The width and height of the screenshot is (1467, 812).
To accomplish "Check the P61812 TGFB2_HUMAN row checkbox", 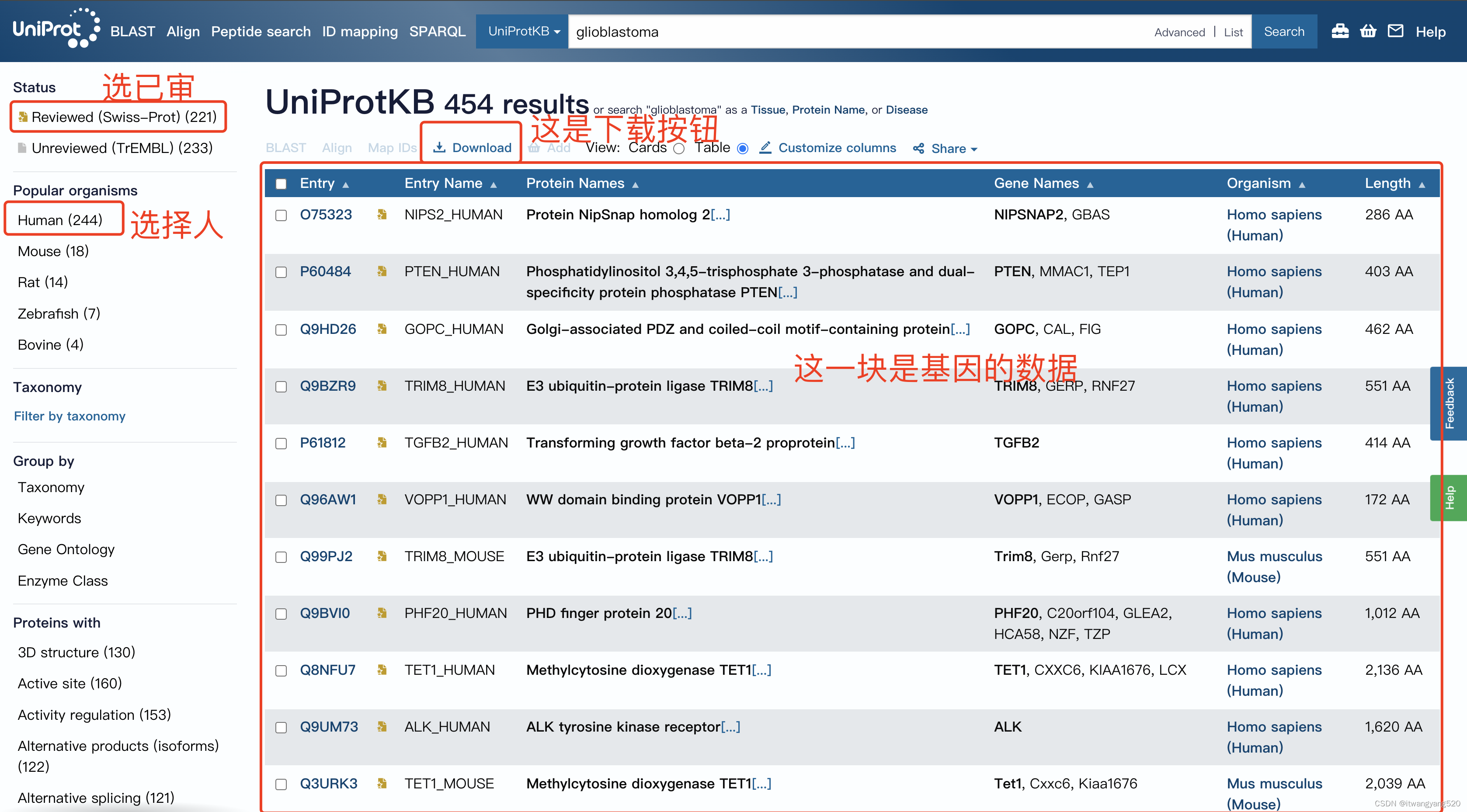I will pyautogui.click(x=281, y=444).
